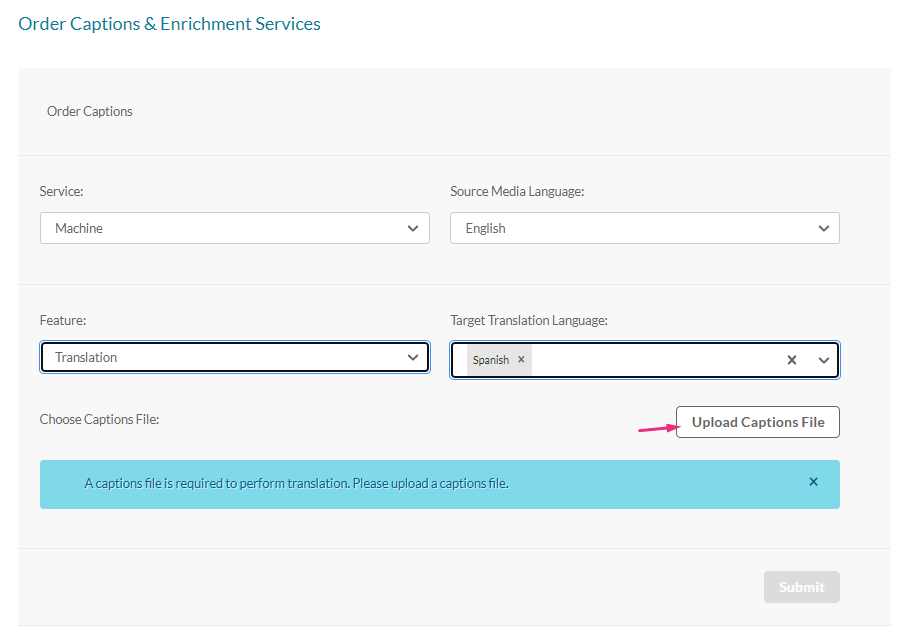The image size is (899, 638).
Task: Click the Source Media Language chevron arrow
Action: pos(823,228)
